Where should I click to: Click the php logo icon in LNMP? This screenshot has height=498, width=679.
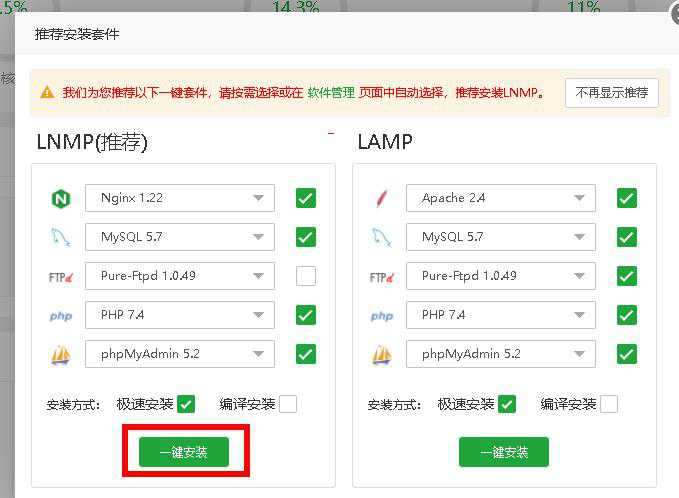point(61,316)
